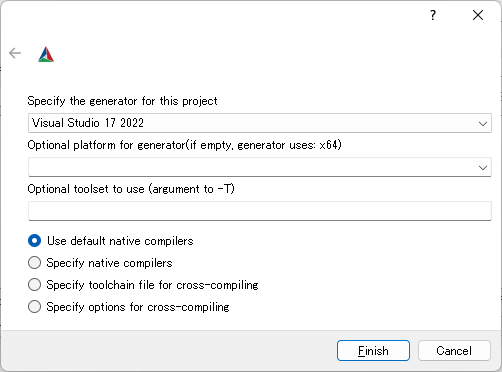Click inside the empty platform combo box
The width and height of the screenshot is (502, 372).
click(260, 167)
